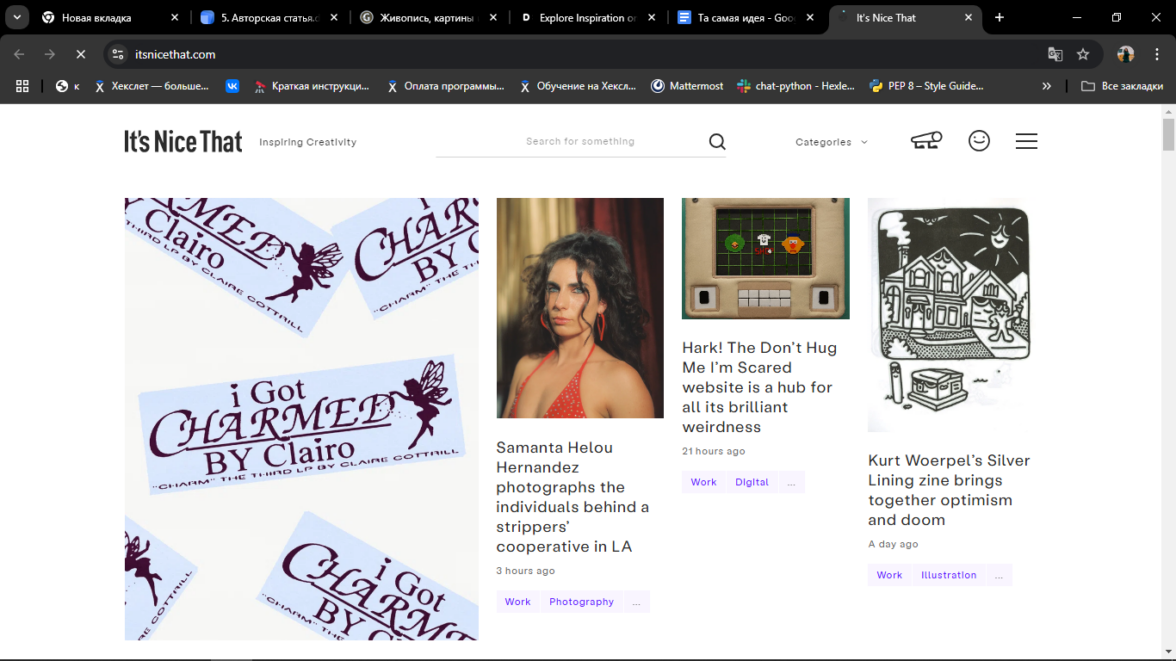Click the scrollbar down arrow
This screenshot has width=1176, height=661.
pyautogui.click(x=1168, y=653)
